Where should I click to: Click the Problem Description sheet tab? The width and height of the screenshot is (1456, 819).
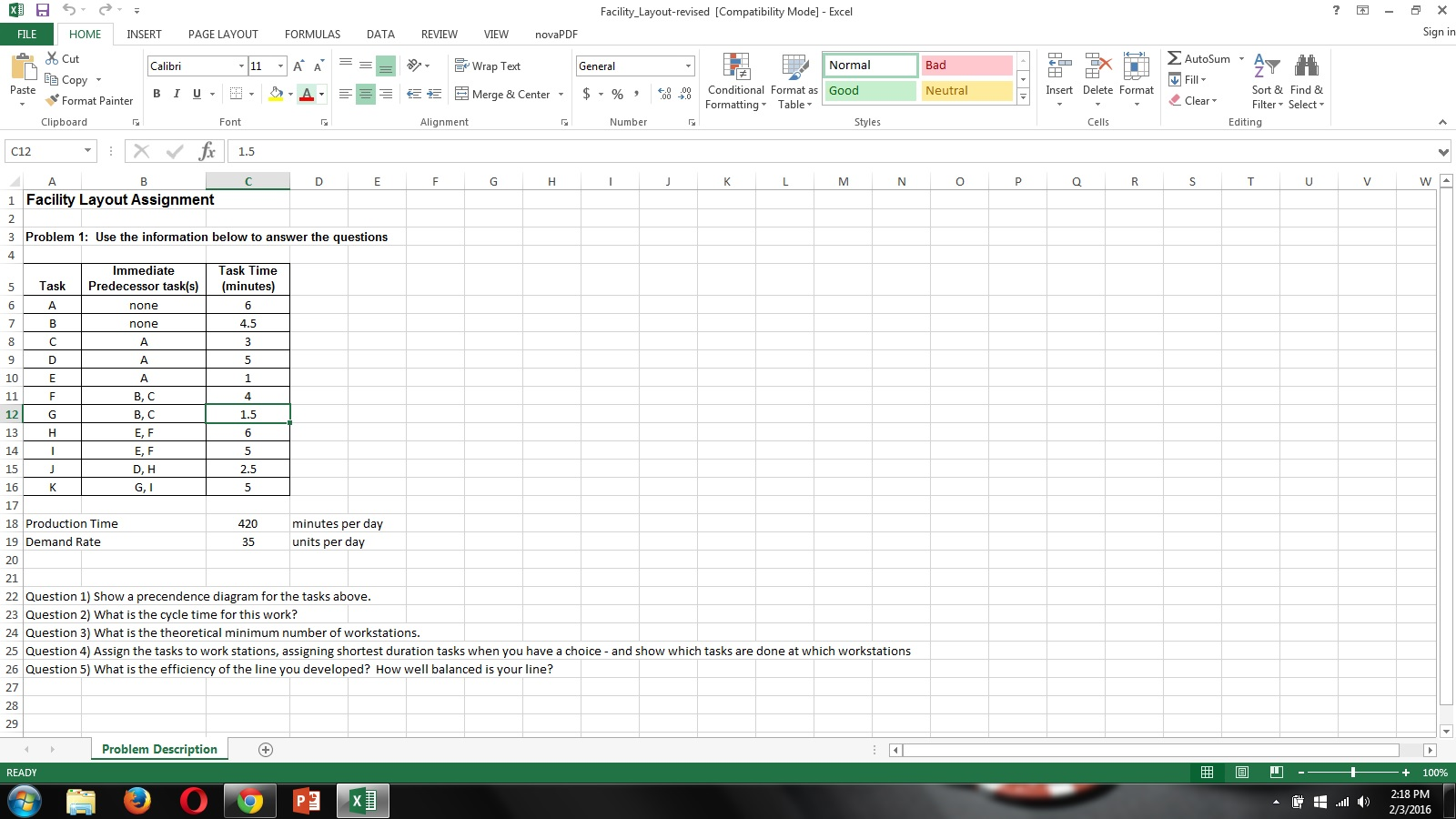[159, 749]
